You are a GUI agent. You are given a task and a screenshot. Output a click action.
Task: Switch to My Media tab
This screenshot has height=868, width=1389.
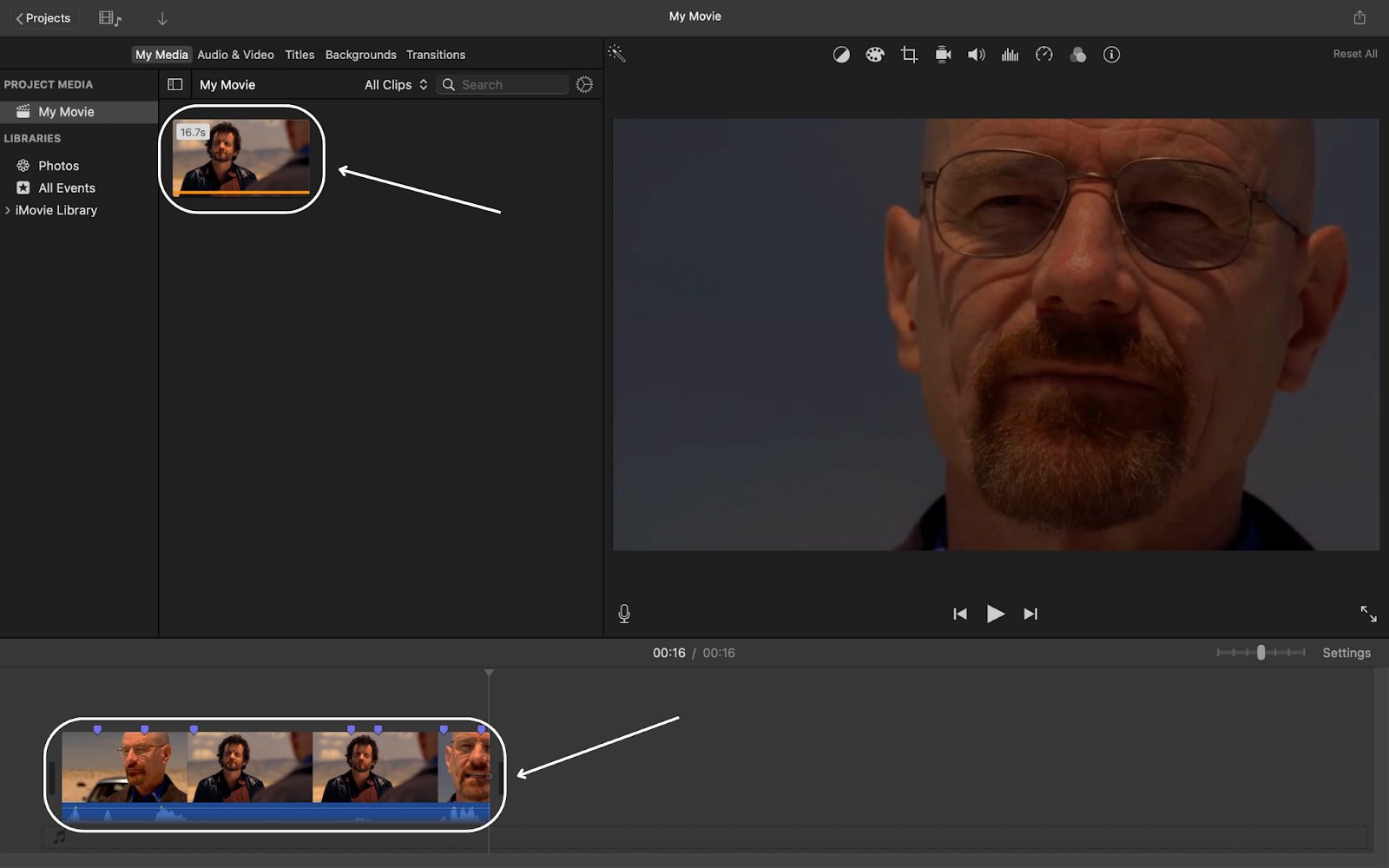161,55
